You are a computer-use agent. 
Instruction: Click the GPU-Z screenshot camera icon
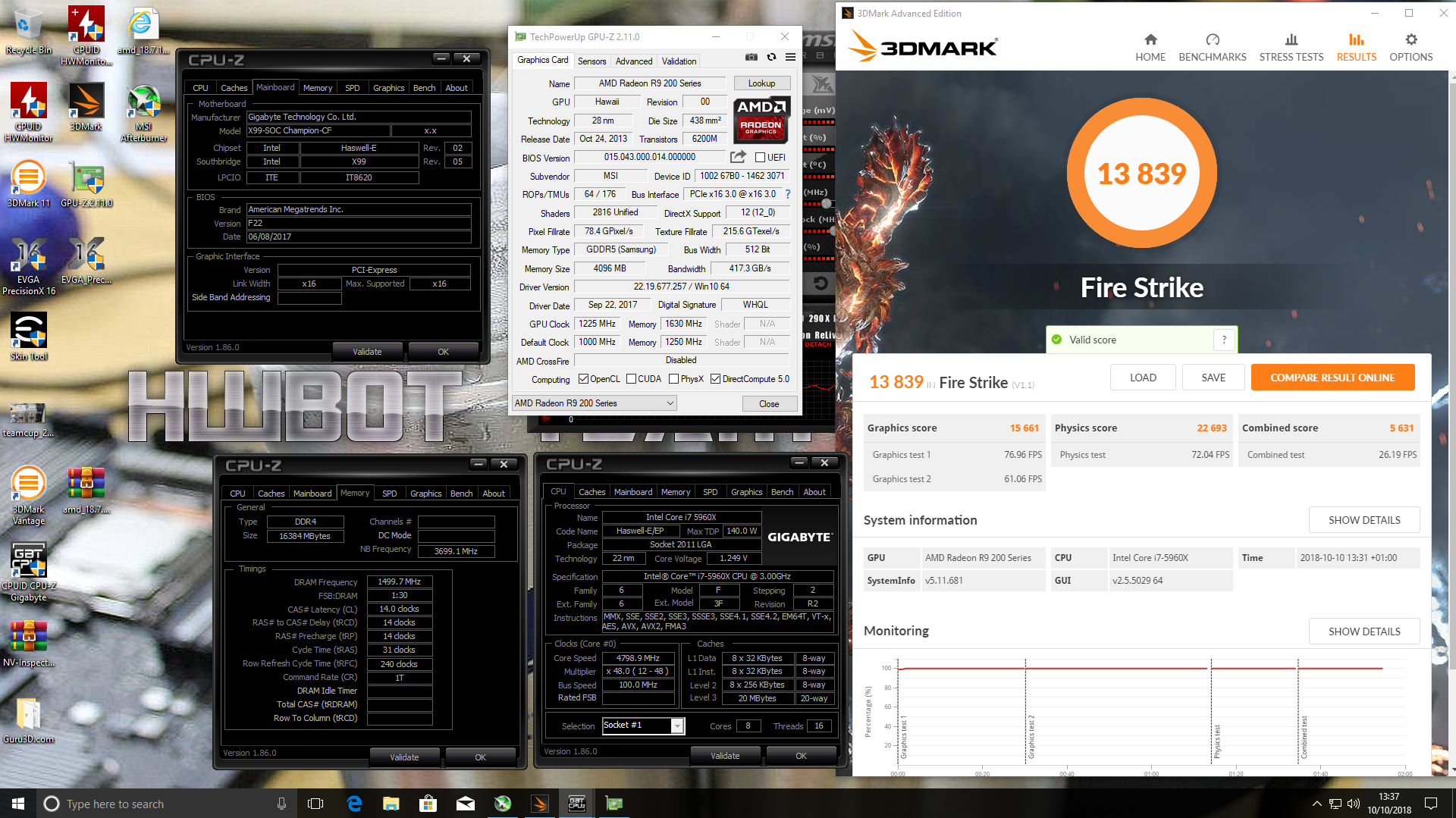pyautogui.click(x=751, y=57)
